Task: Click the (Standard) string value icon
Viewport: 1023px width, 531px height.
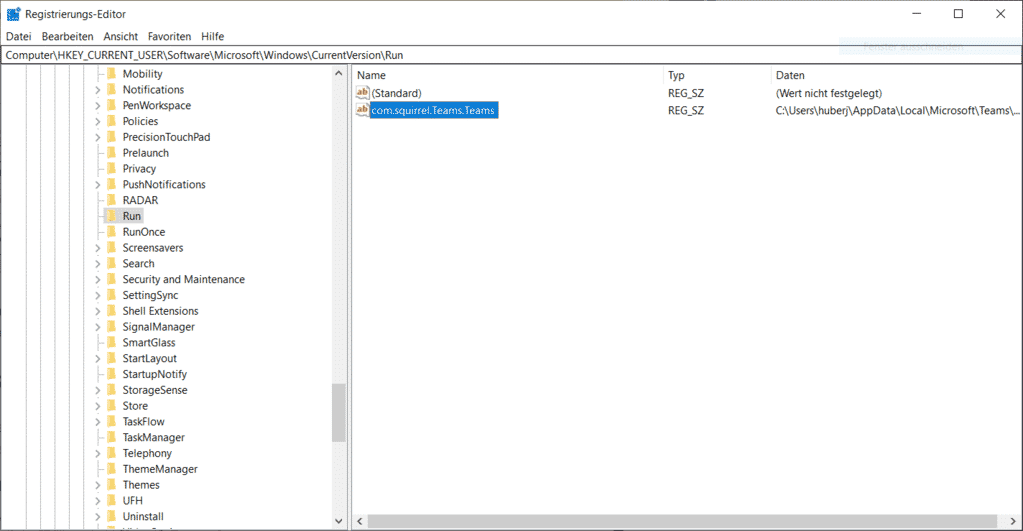Action: (363, 93)
